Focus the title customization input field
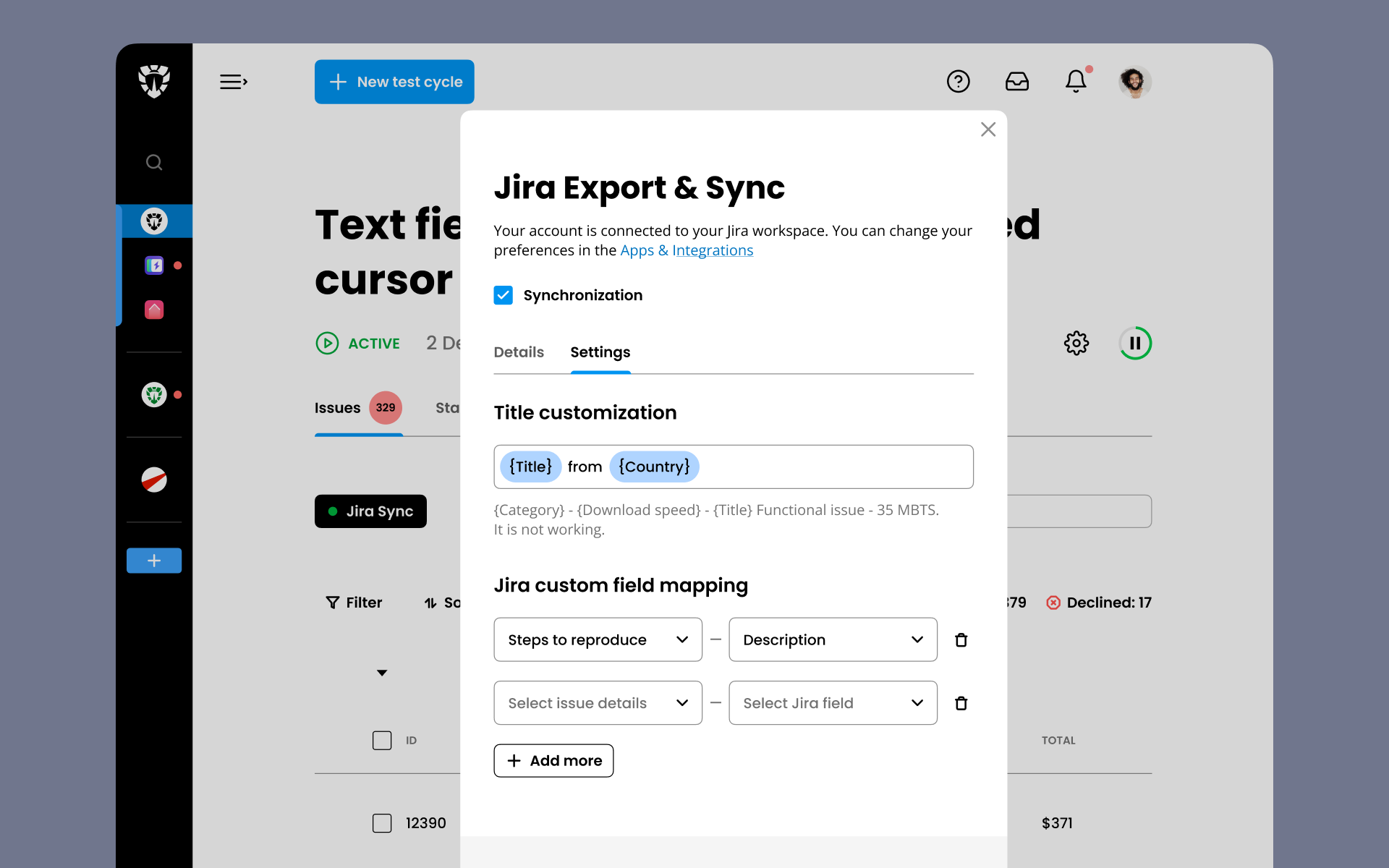 (734, 467)
